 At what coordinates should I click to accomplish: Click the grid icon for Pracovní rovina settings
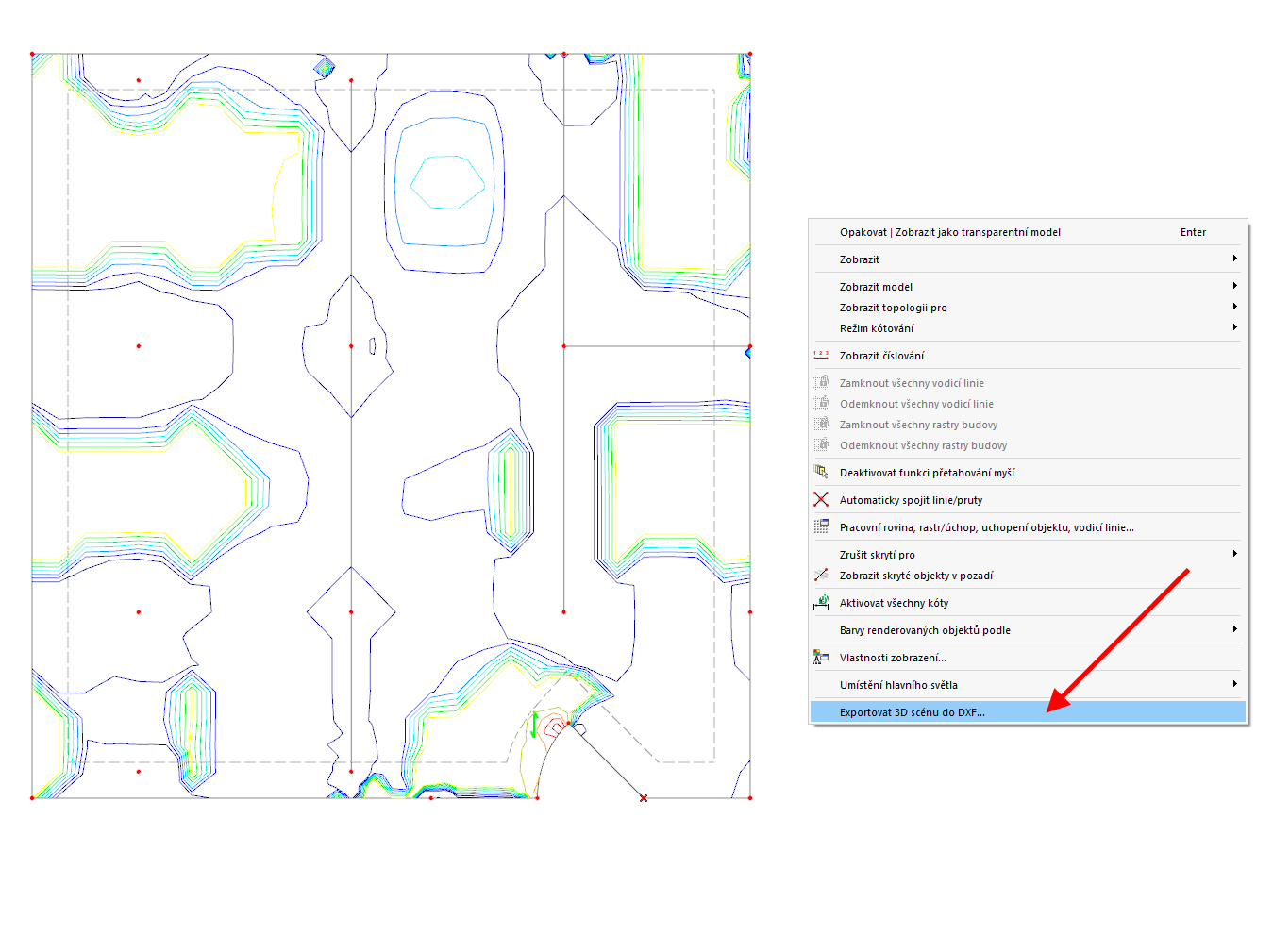[x=821, y=526]
